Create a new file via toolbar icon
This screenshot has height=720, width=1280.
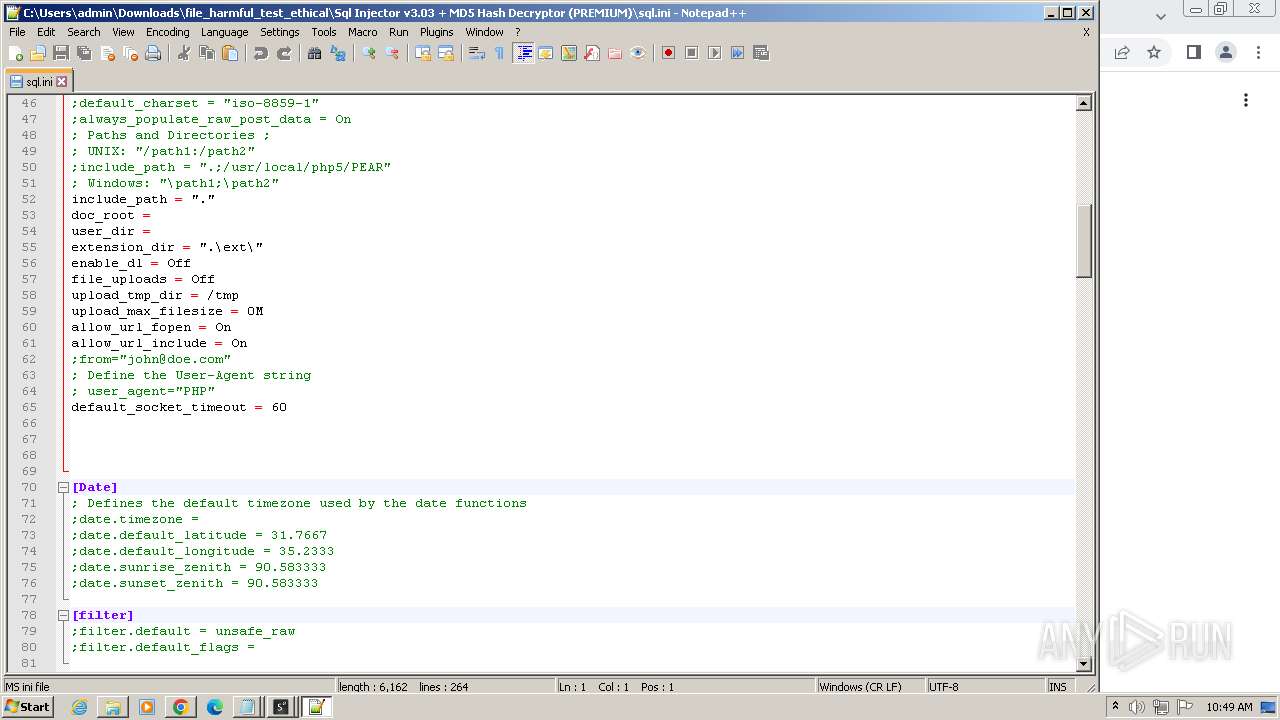point(16,53)
